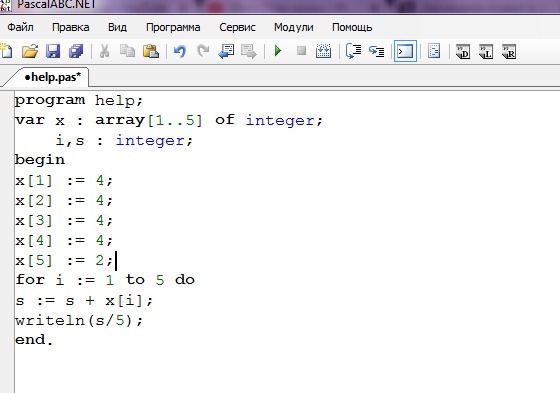Click the line 'program help;'
This screenshot has width=560, height=393.
coord(79,100)
